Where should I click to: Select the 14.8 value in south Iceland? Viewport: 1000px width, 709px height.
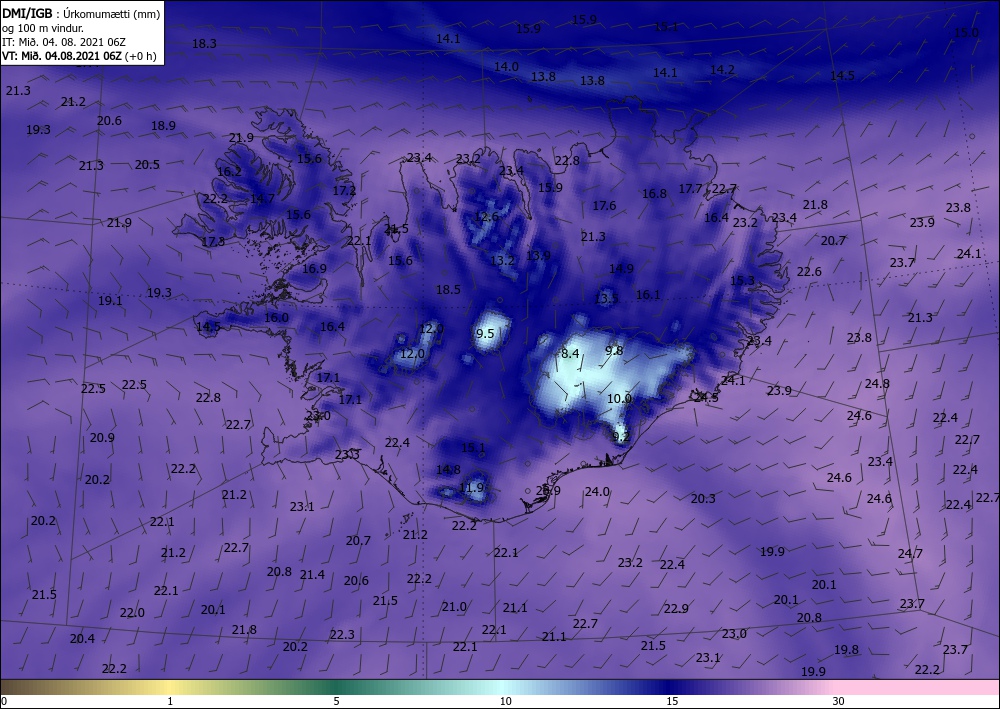[x=448, y=469]
